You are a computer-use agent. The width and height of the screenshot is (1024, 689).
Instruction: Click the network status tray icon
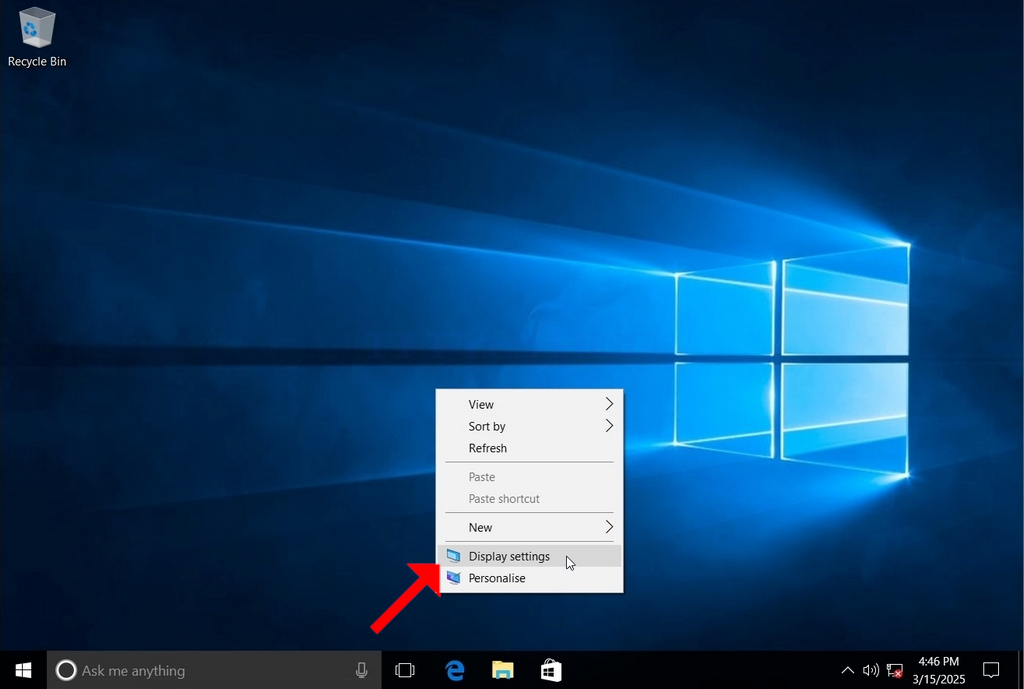tap(894, 671)
